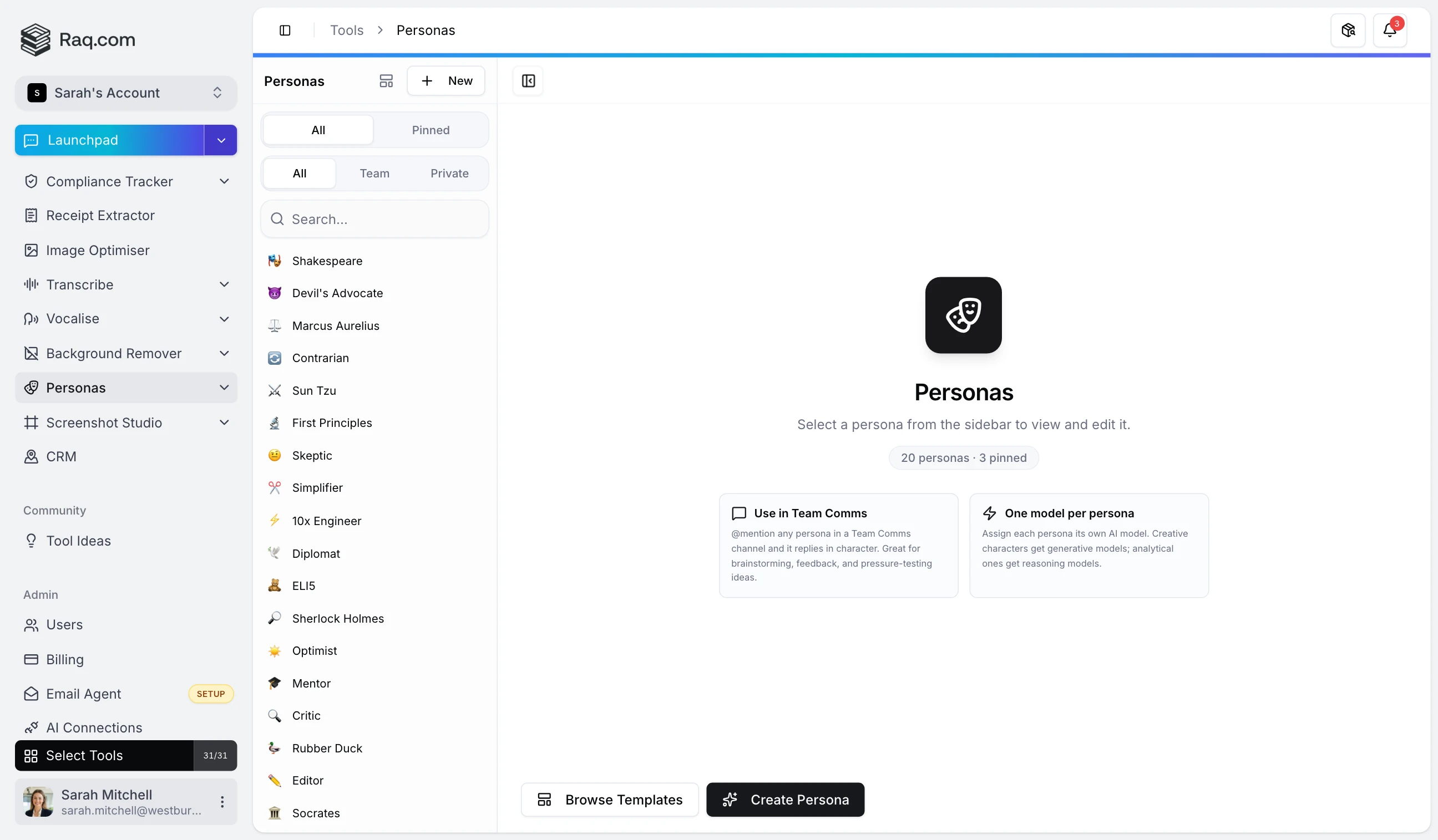Image resolution: width=1438 pixels, height=840 pixels.
Task: Expand the Launchpad dropdown arrow
Action: coord(220,140)
